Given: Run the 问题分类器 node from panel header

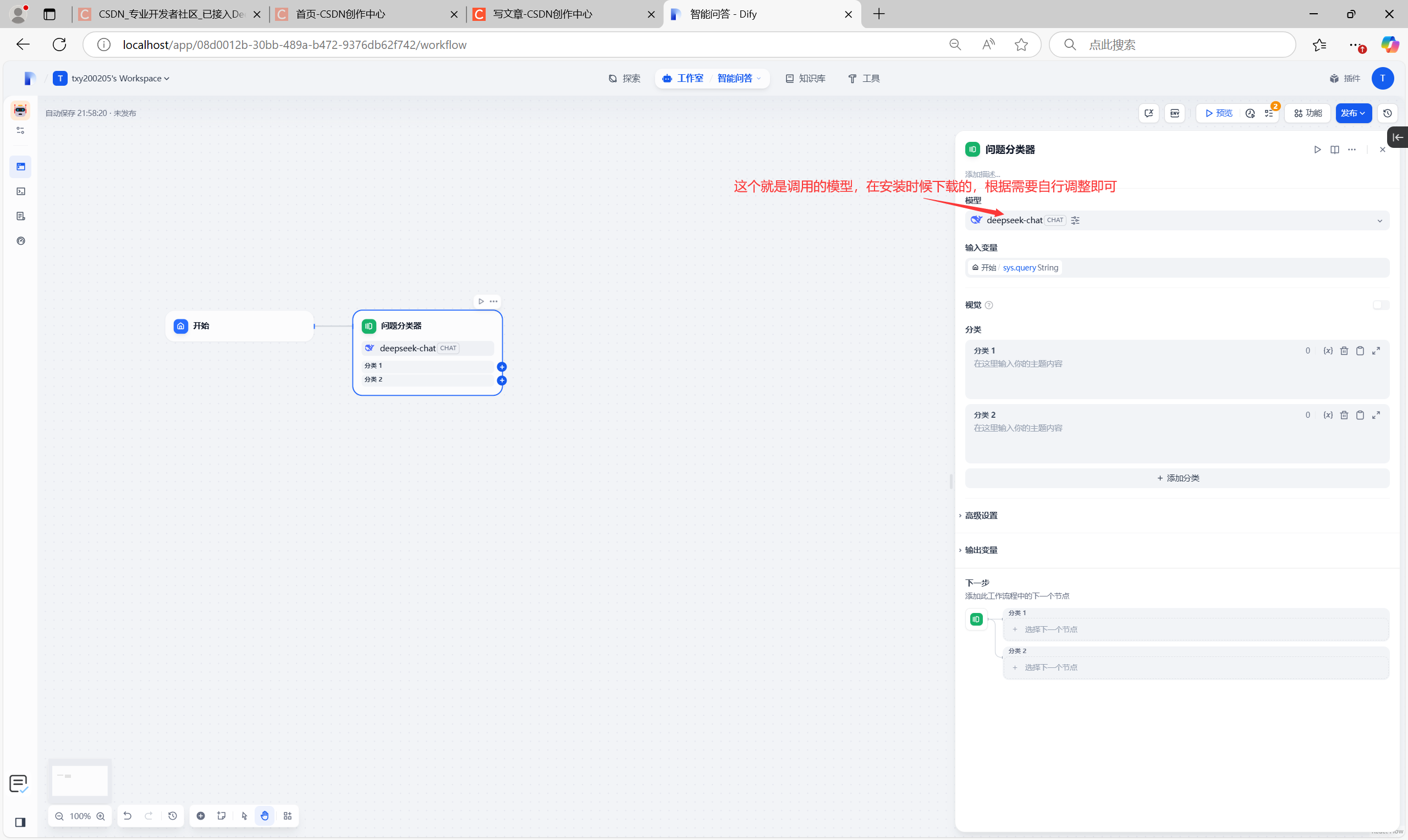Looking at the screenshot, I should point(1317,150).
